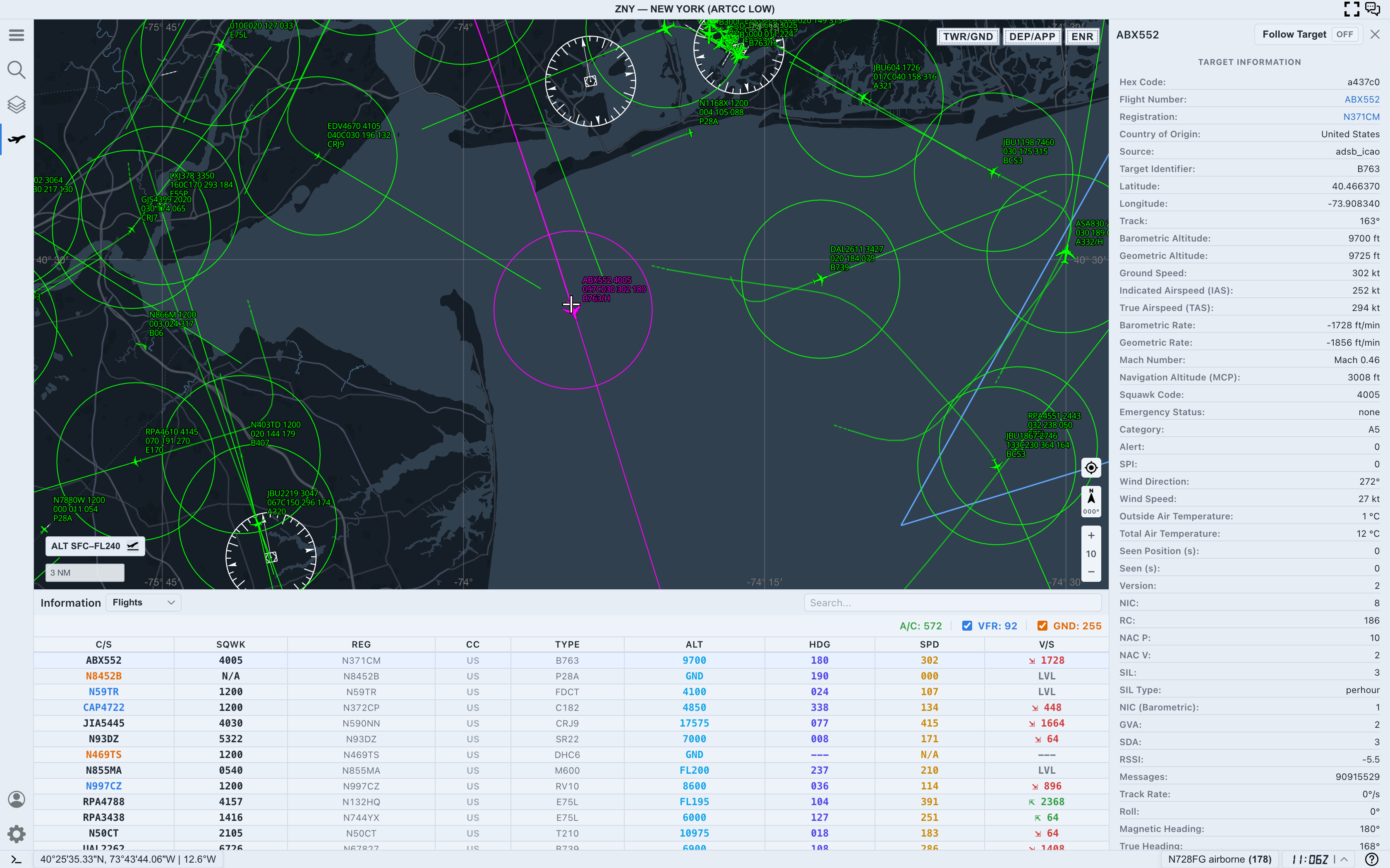
Task: Click the Barometric Altitude 9700 ft value
Action: click(1364, 238)
